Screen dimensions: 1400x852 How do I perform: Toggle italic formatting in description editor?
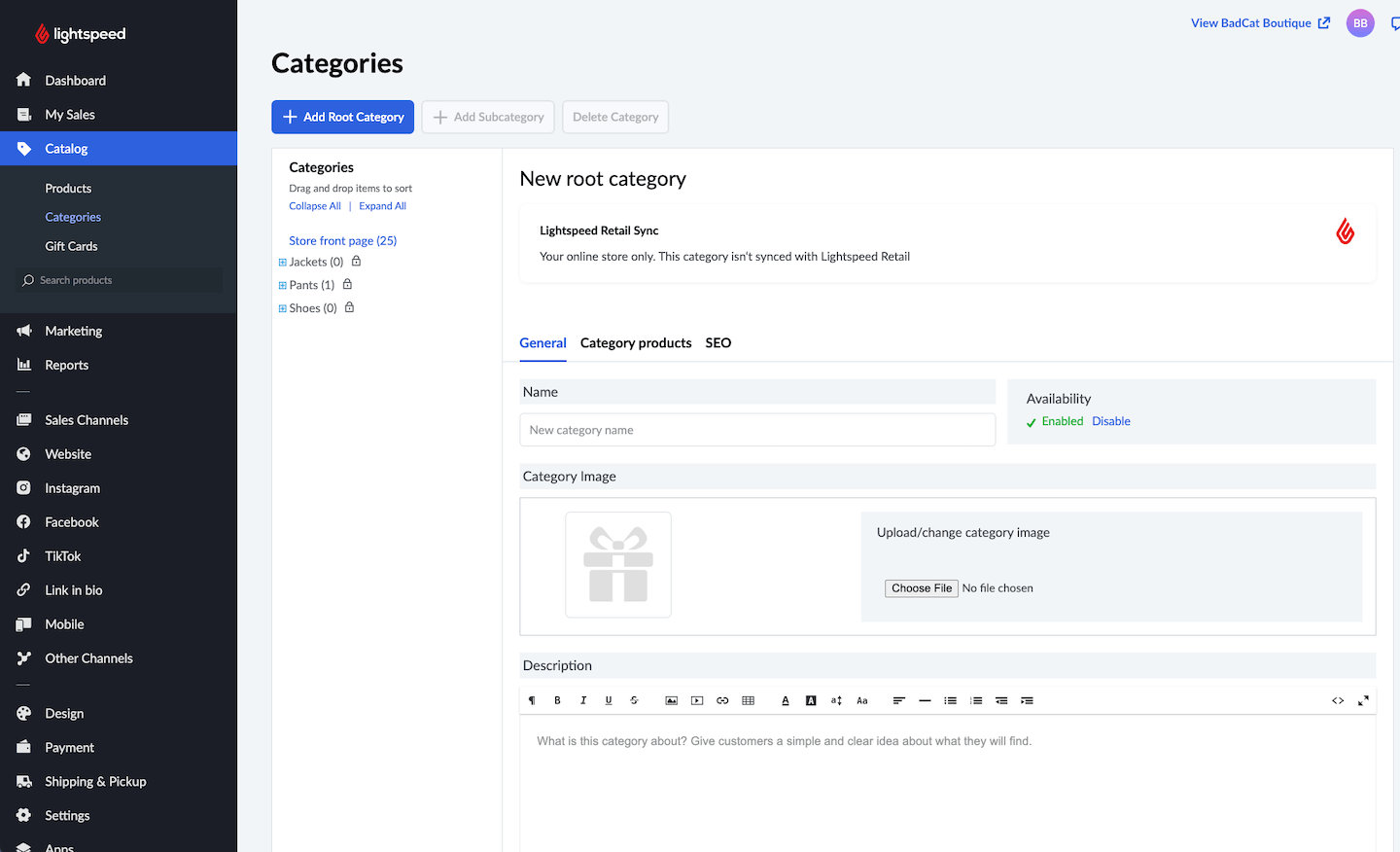[583, 700]
